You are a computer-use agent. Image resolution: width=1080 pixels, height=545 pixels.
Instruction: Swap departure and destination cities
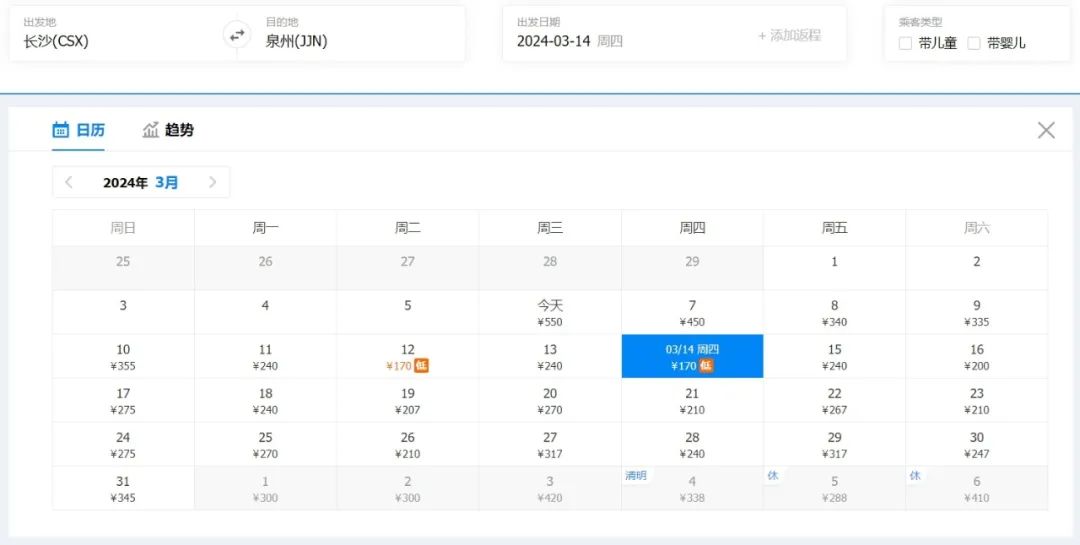click(x=237, y=34)
